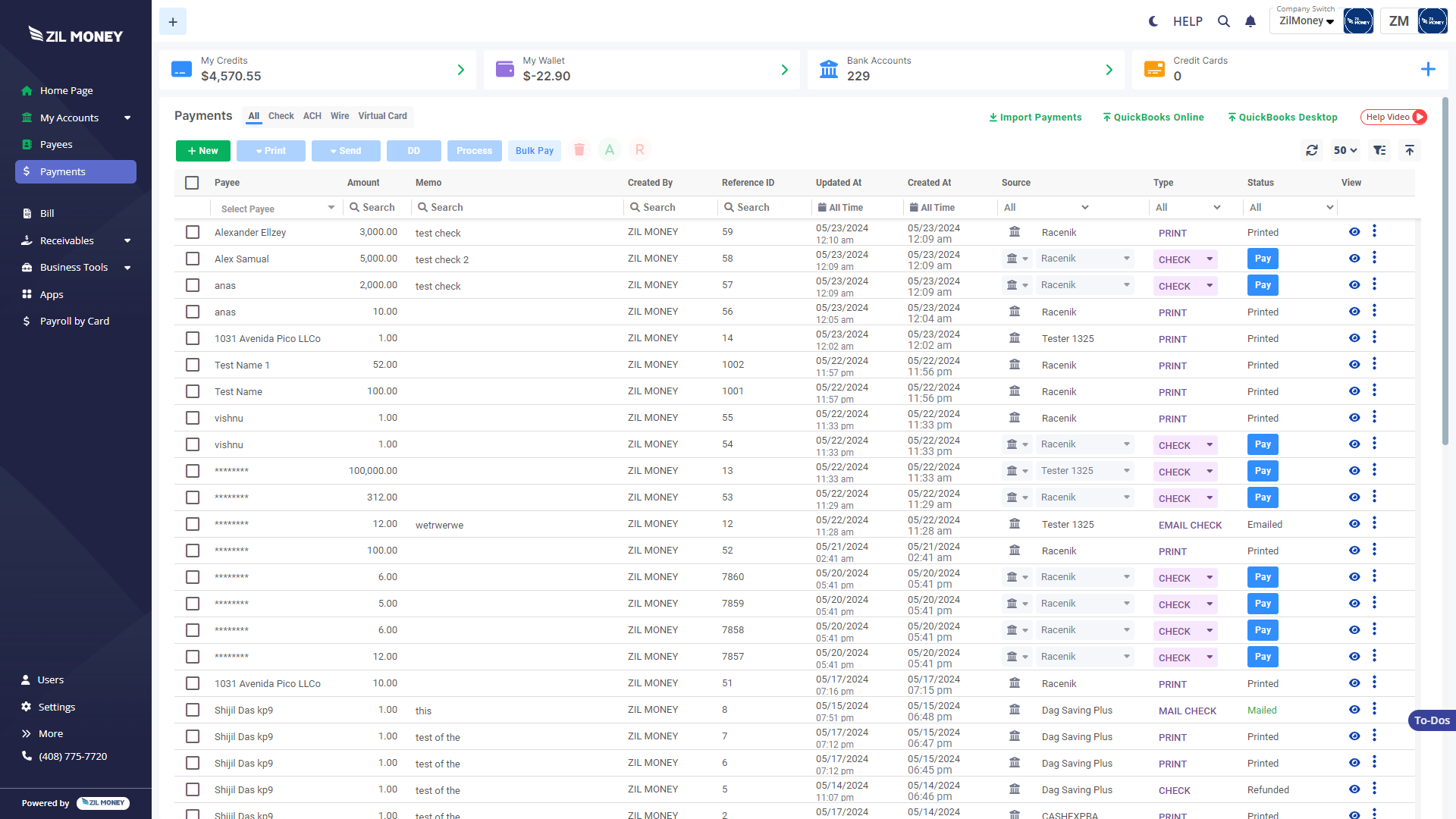This screenshot has height=819, width=1456.
Task: Select the checkbox next to Alex Samual
Action: click(x=192, y=258)
